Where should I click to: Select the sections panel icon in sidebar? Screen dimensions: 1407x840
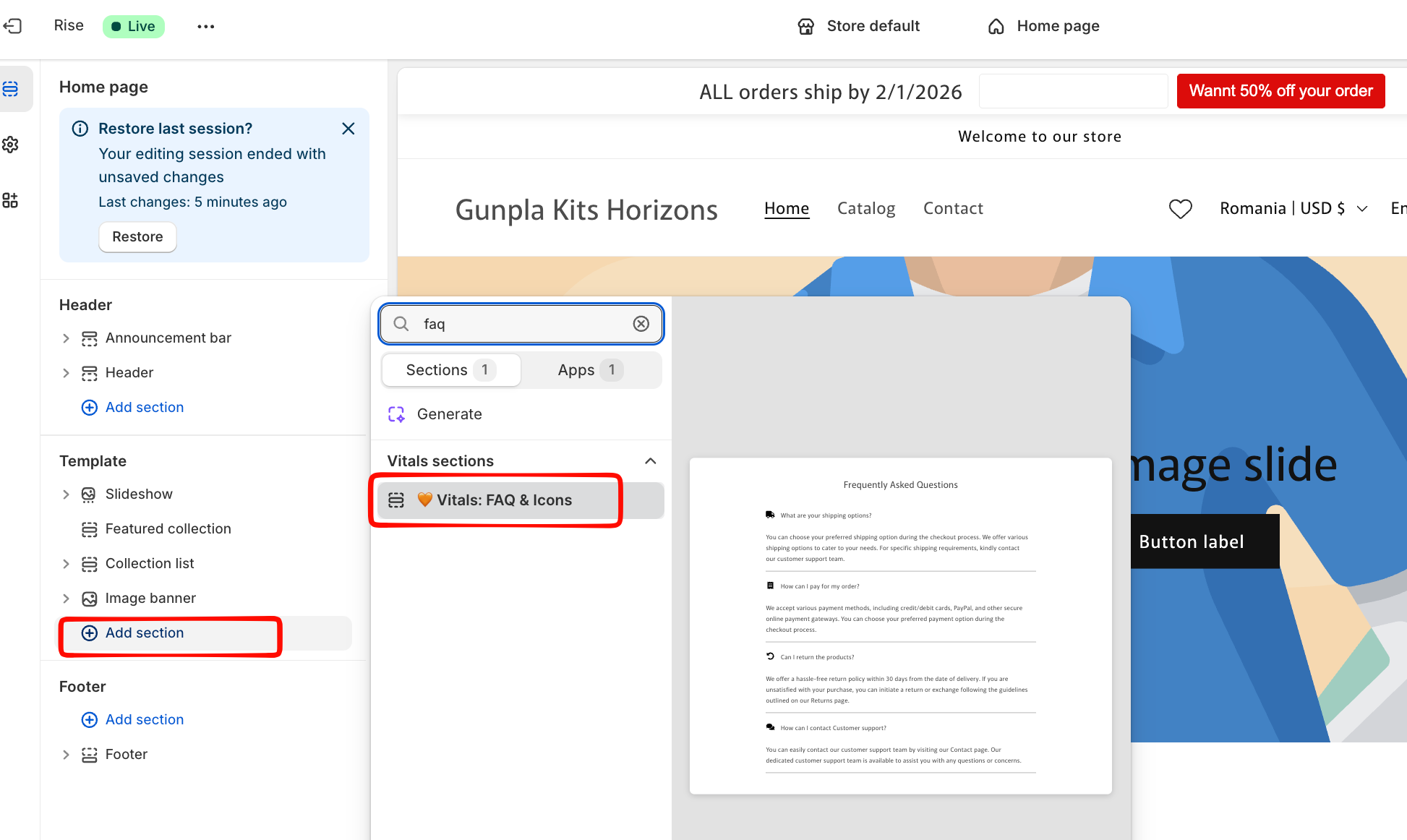point(11,89)
